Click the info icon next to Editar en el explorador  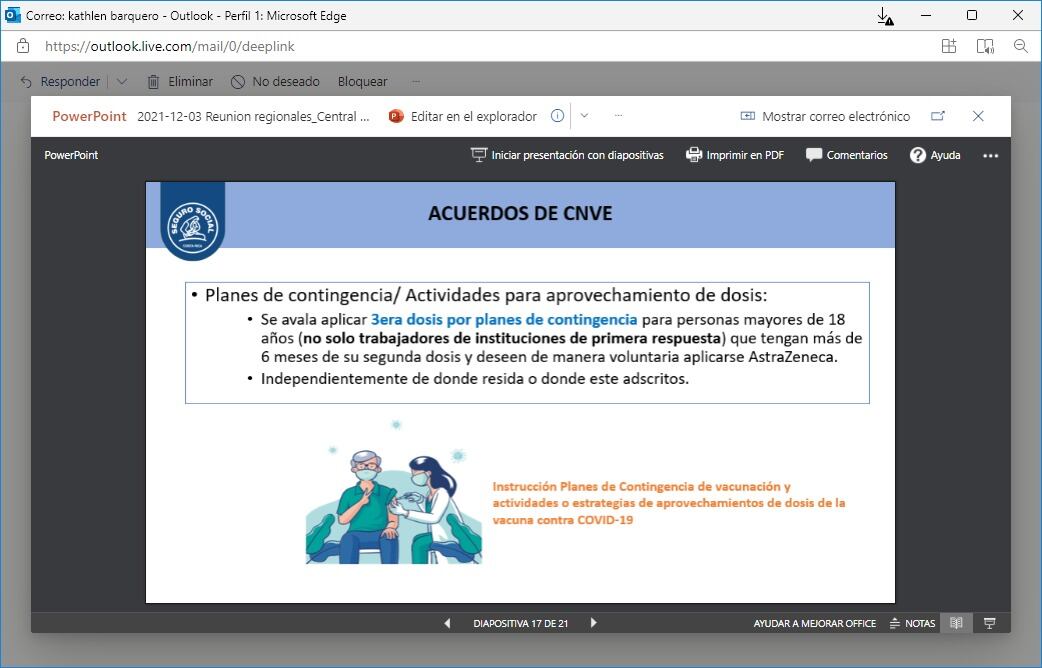(558, 116)
